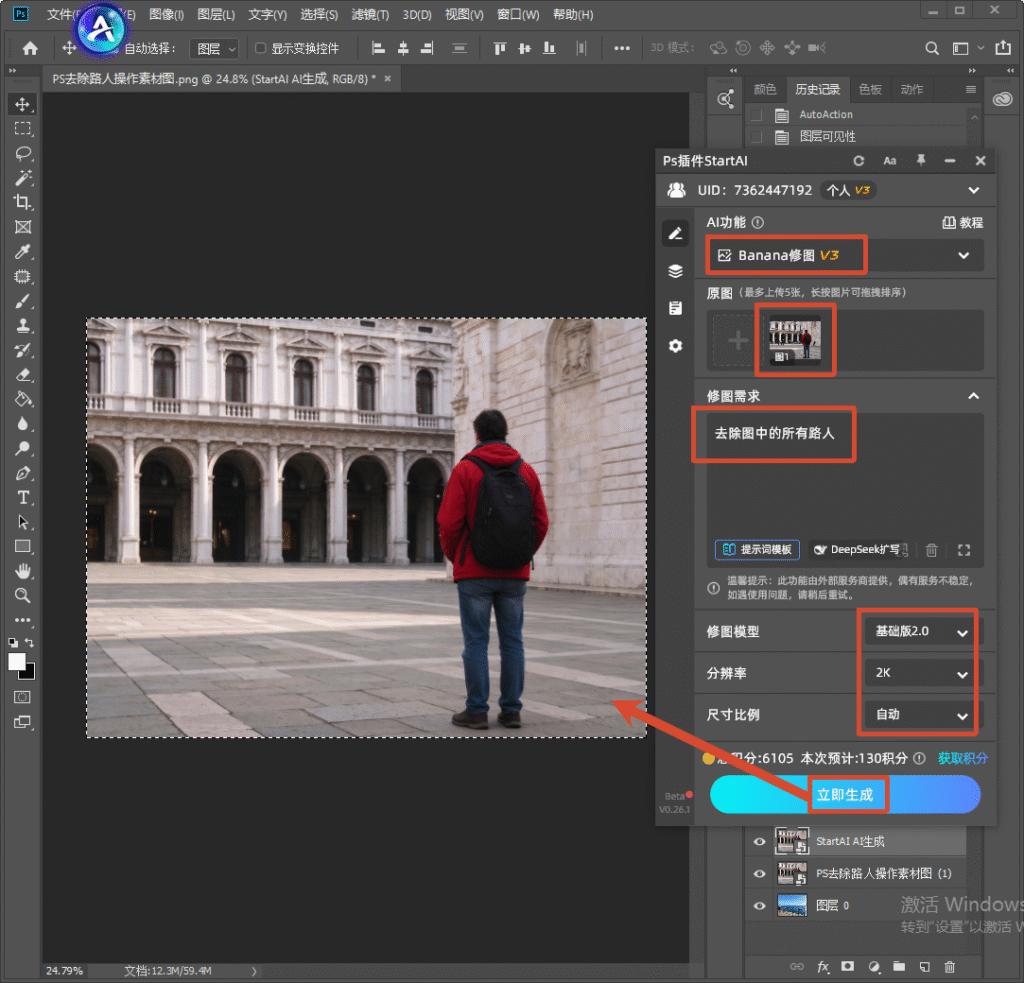Click the foreground color swatch
The width and height of the screenshot is (1024, 983).
[17, 662]
